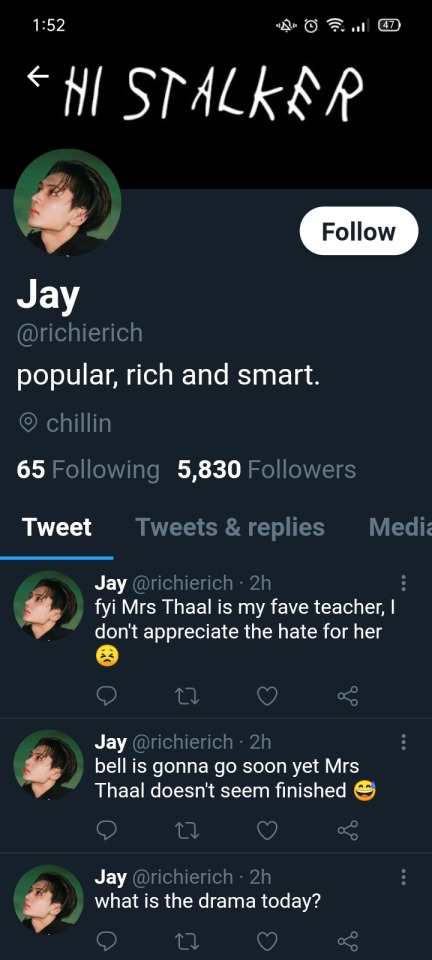Go back using the arrow icon

tap(38, 77)
